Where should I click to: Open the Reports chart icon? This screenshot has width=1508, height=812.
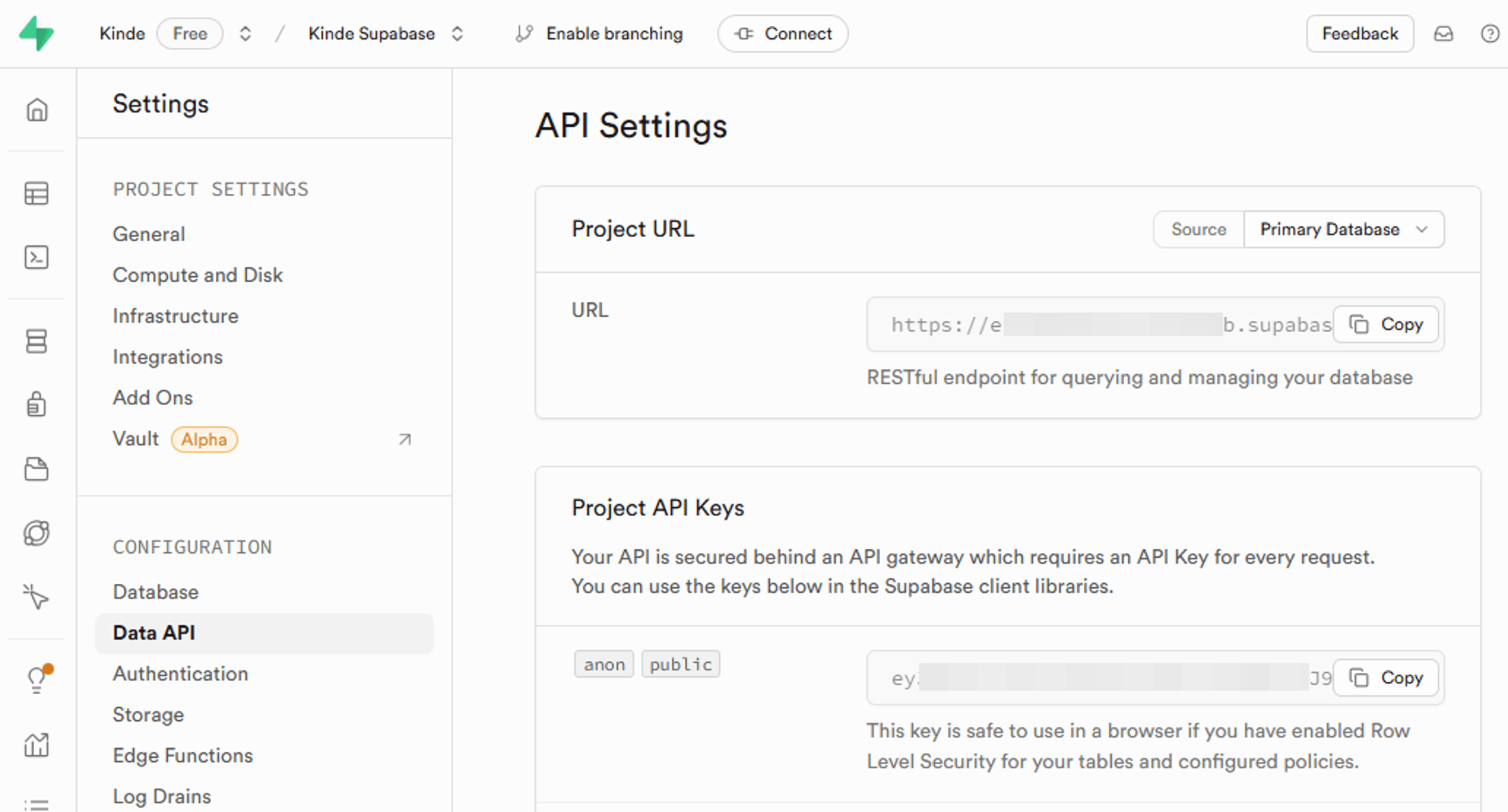(x=36, y=744)
